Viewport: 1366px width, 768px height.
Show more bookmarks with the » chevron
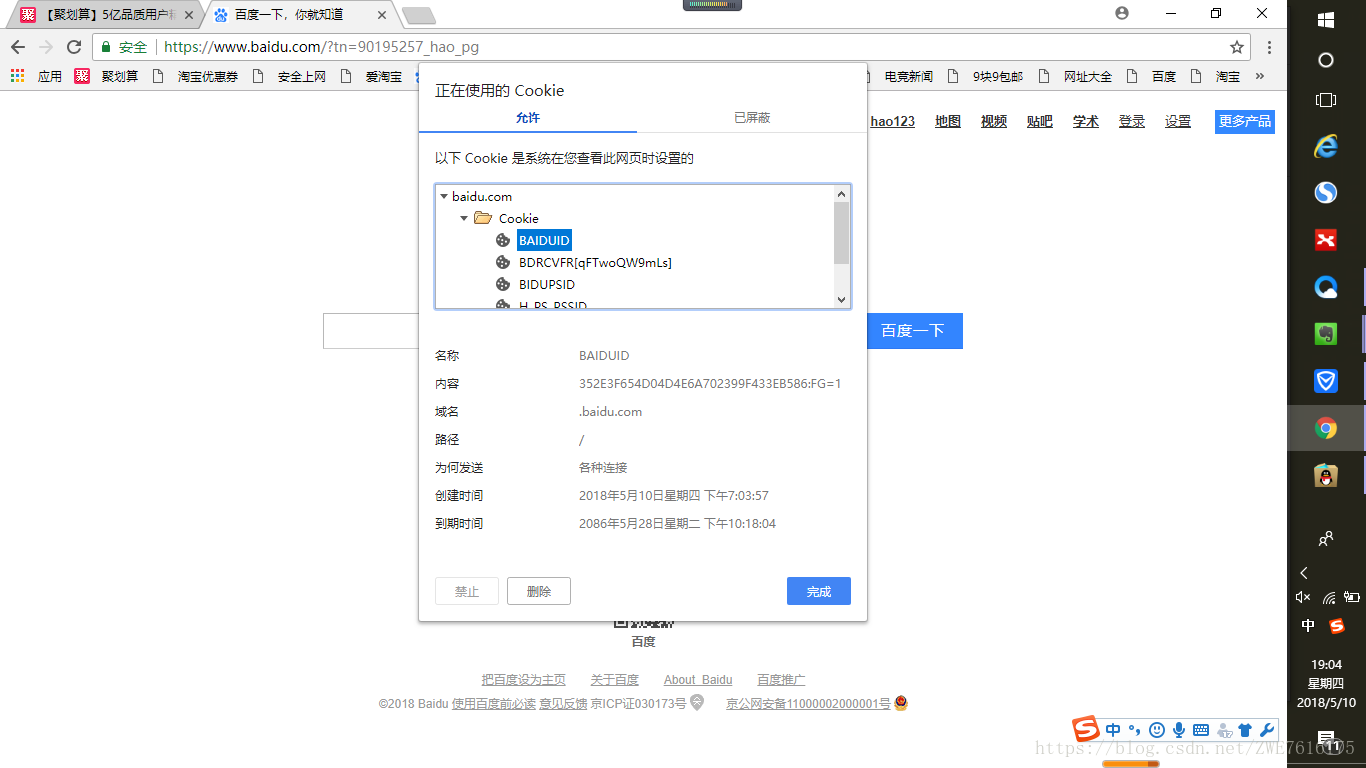[x=1260, y=76]
